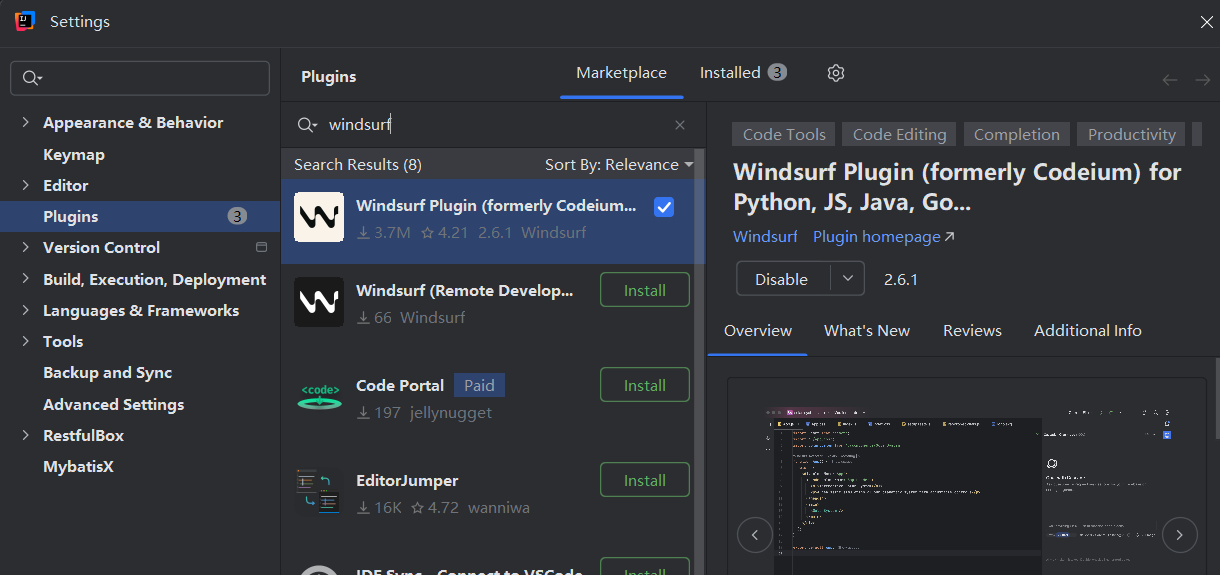Open the Sort By Relevance dropdown

click(619, 164)
